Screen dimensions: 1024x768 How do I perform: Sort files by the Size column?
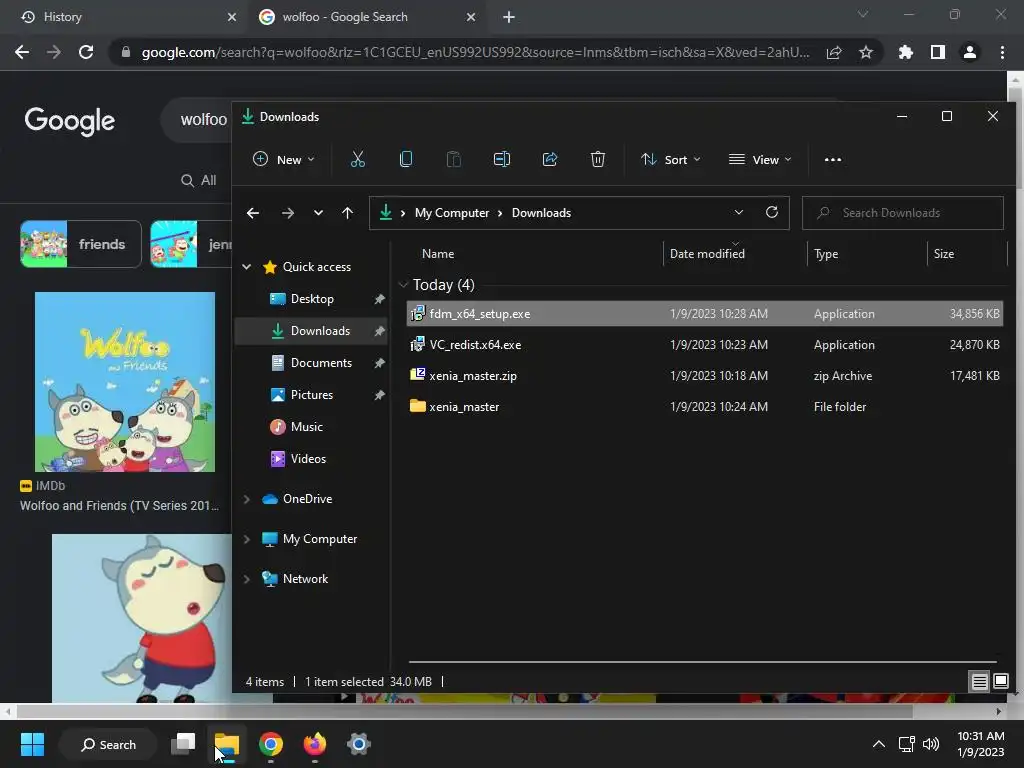pos(944,253)
